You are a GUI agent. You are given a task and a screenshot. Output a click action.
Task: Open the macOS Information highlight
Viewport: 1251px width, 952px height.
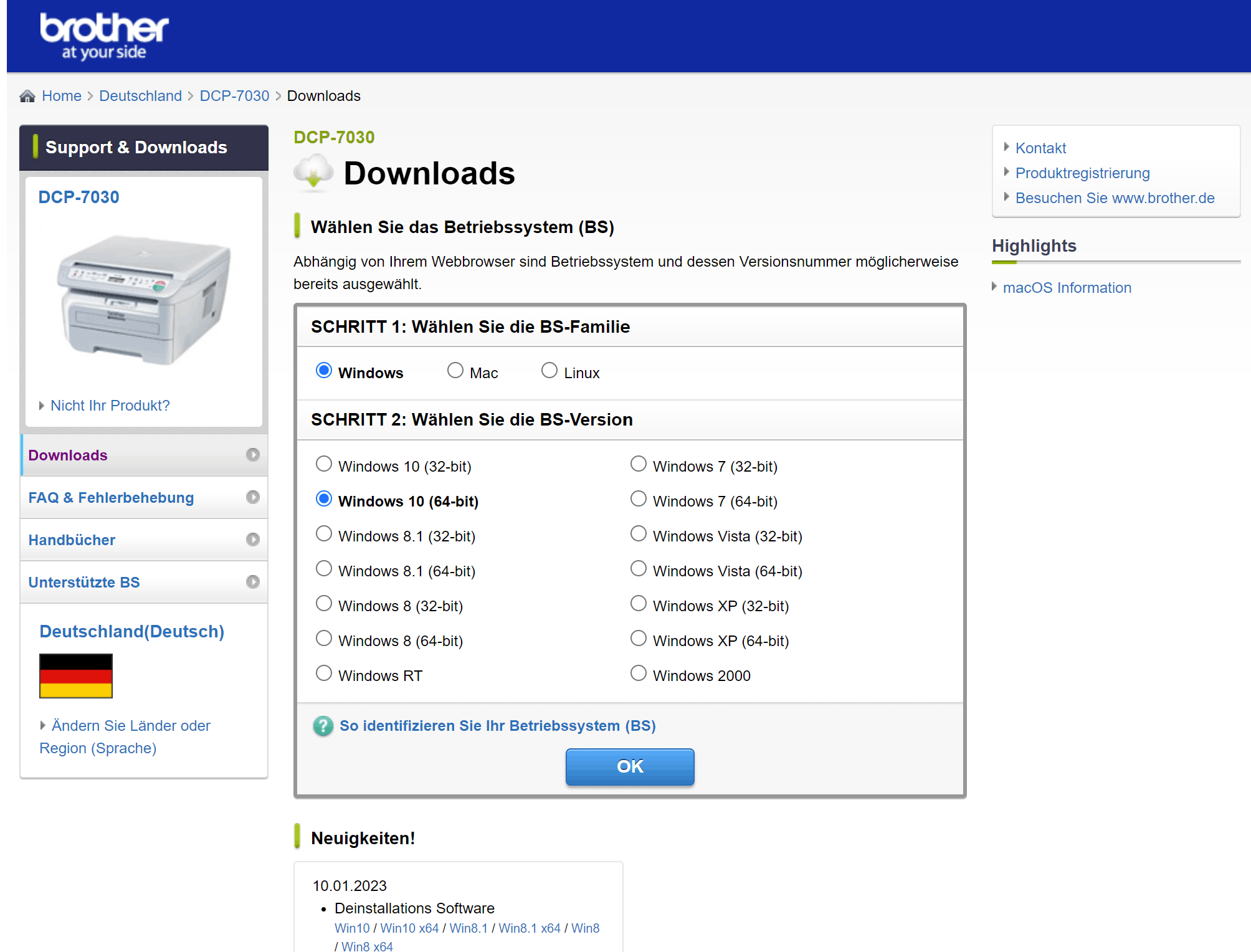click(x=1067, y=288)
